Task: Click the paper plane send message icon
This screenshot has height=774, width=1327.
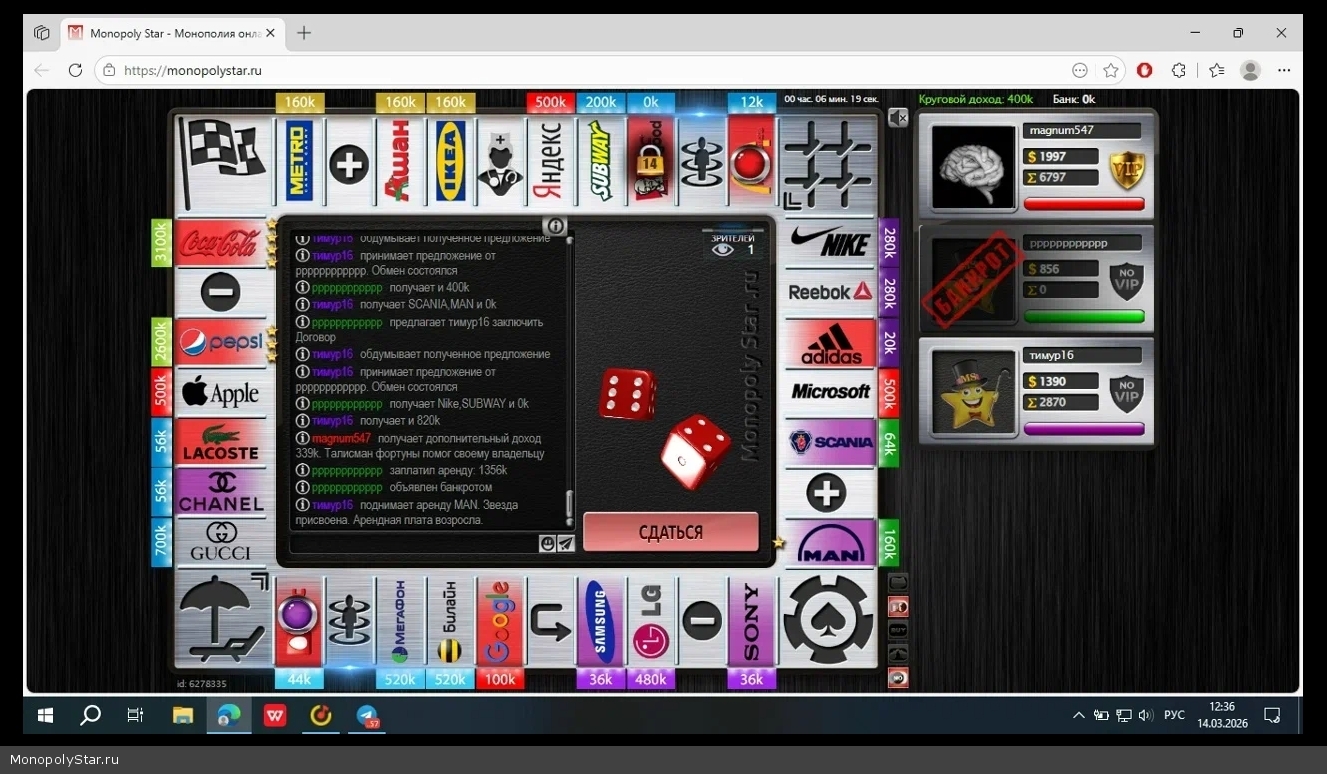Action: click(566, 544)
